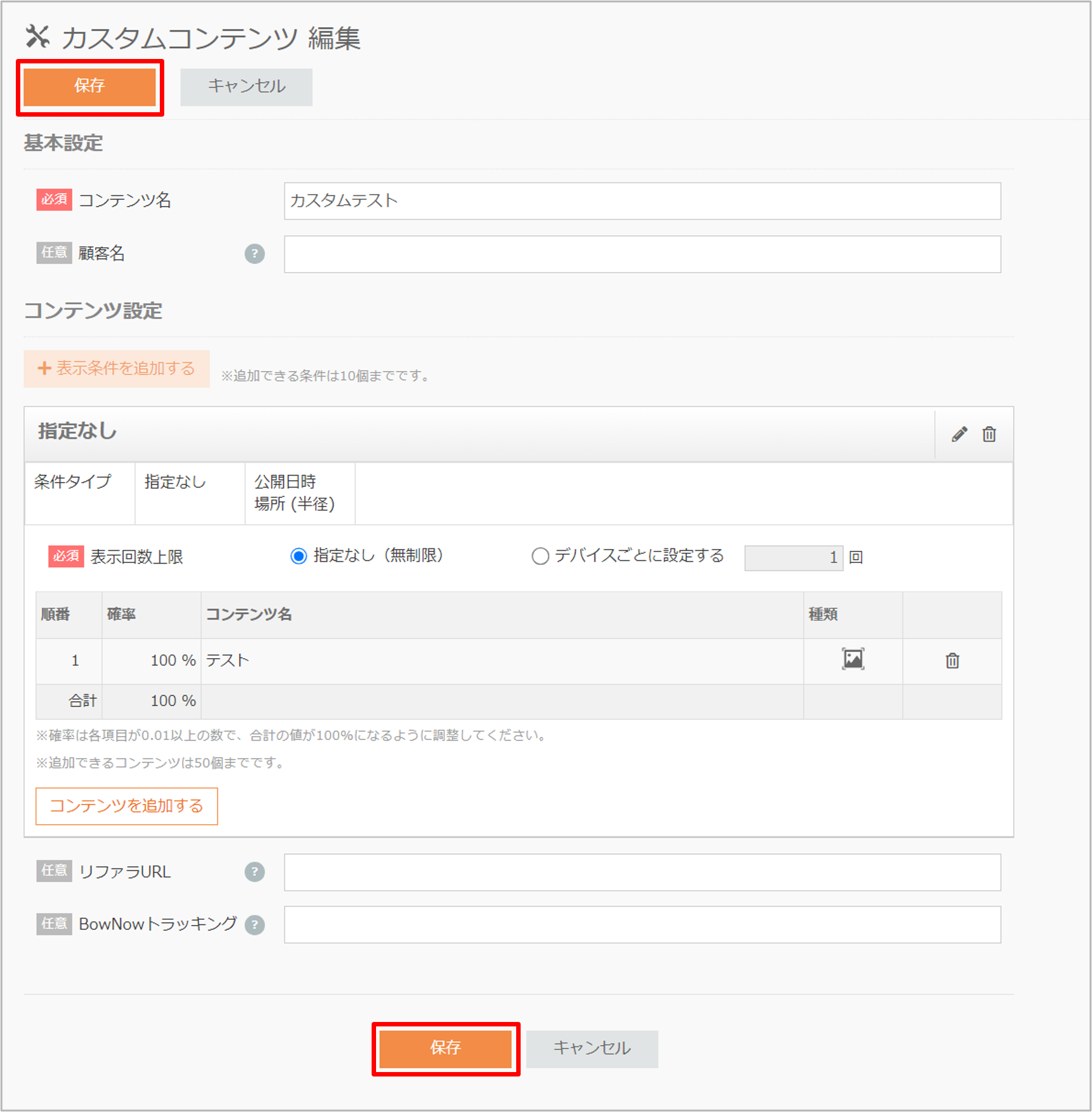1092x1112 pixels.
Task: Click the 100 % probability cell for テスト
Action: (x=152, y=661)
